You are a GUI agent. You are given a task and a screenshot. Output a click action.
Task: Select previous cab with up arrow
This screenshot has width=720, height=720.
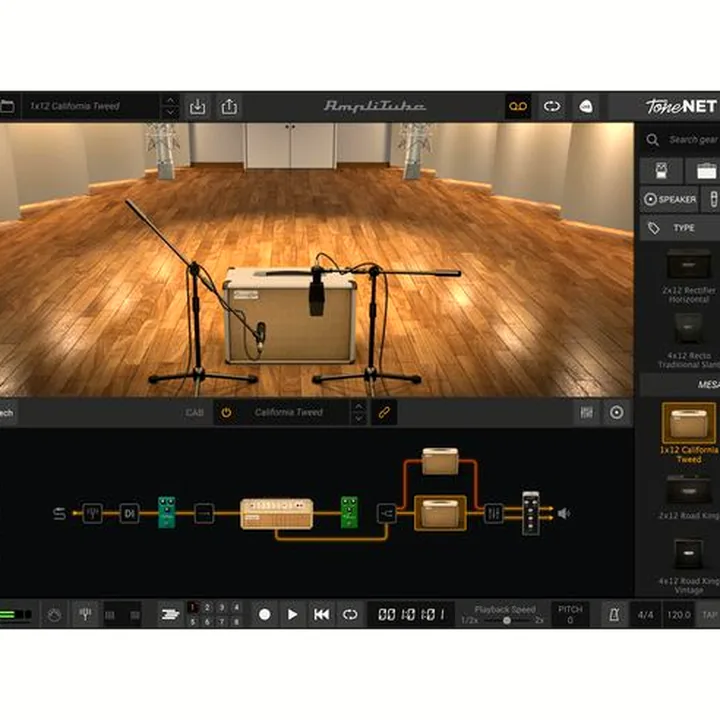(x=359, y=406)
